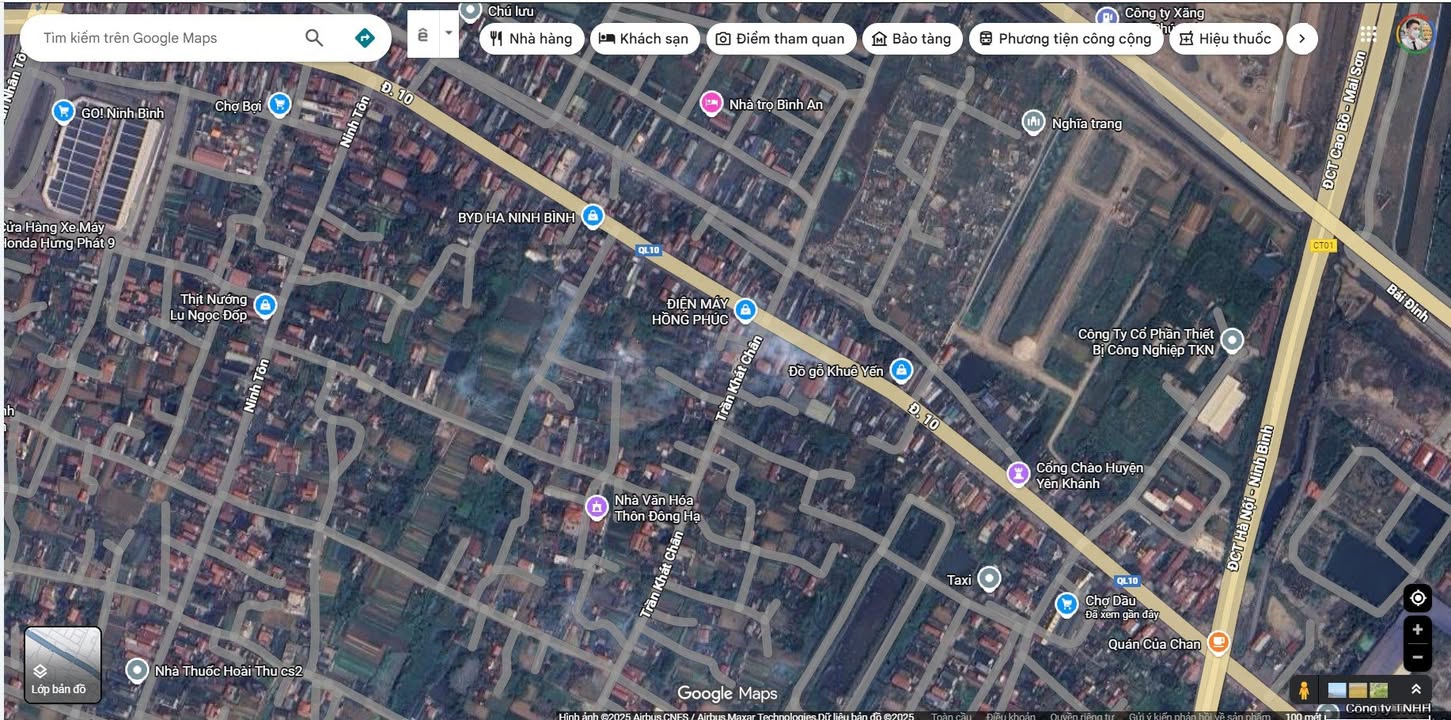1451x720 pixels.
Task: Open the GO! Ninh Bình shopping marker
Action: tap(64, 112)
